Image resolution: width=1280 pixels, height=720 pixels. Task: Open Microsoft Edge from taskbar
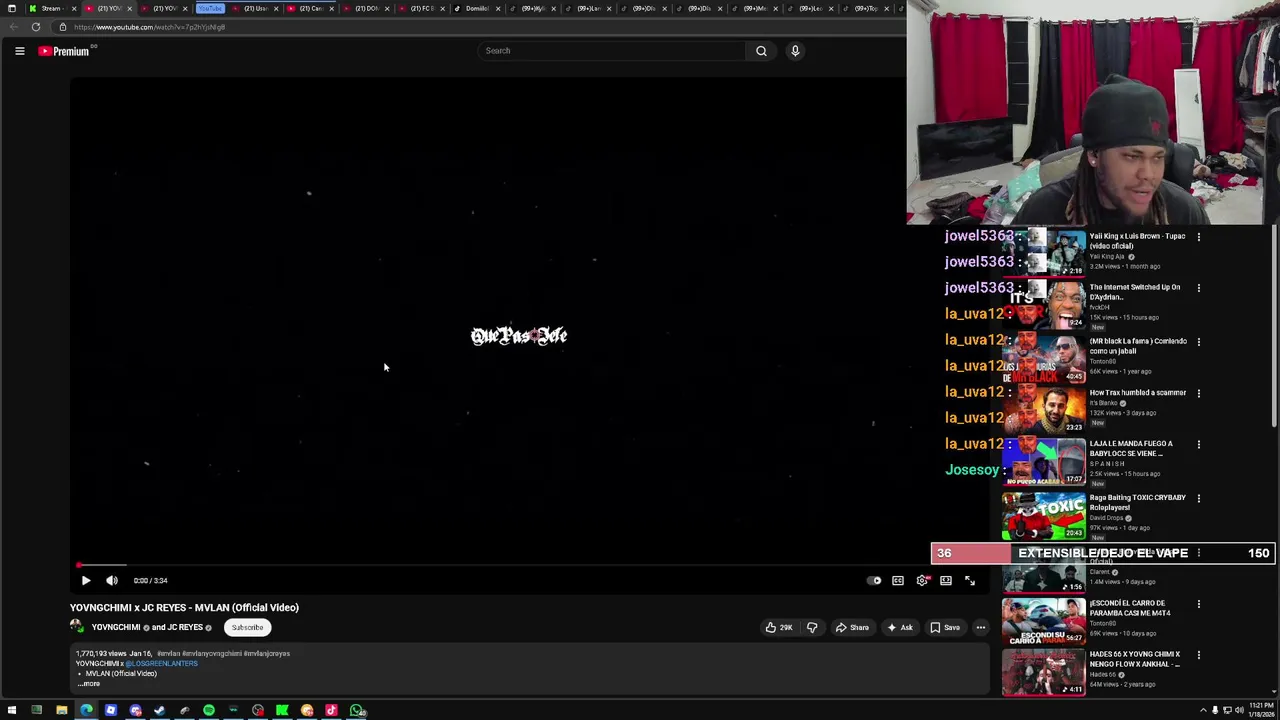(x=87, y=711)
